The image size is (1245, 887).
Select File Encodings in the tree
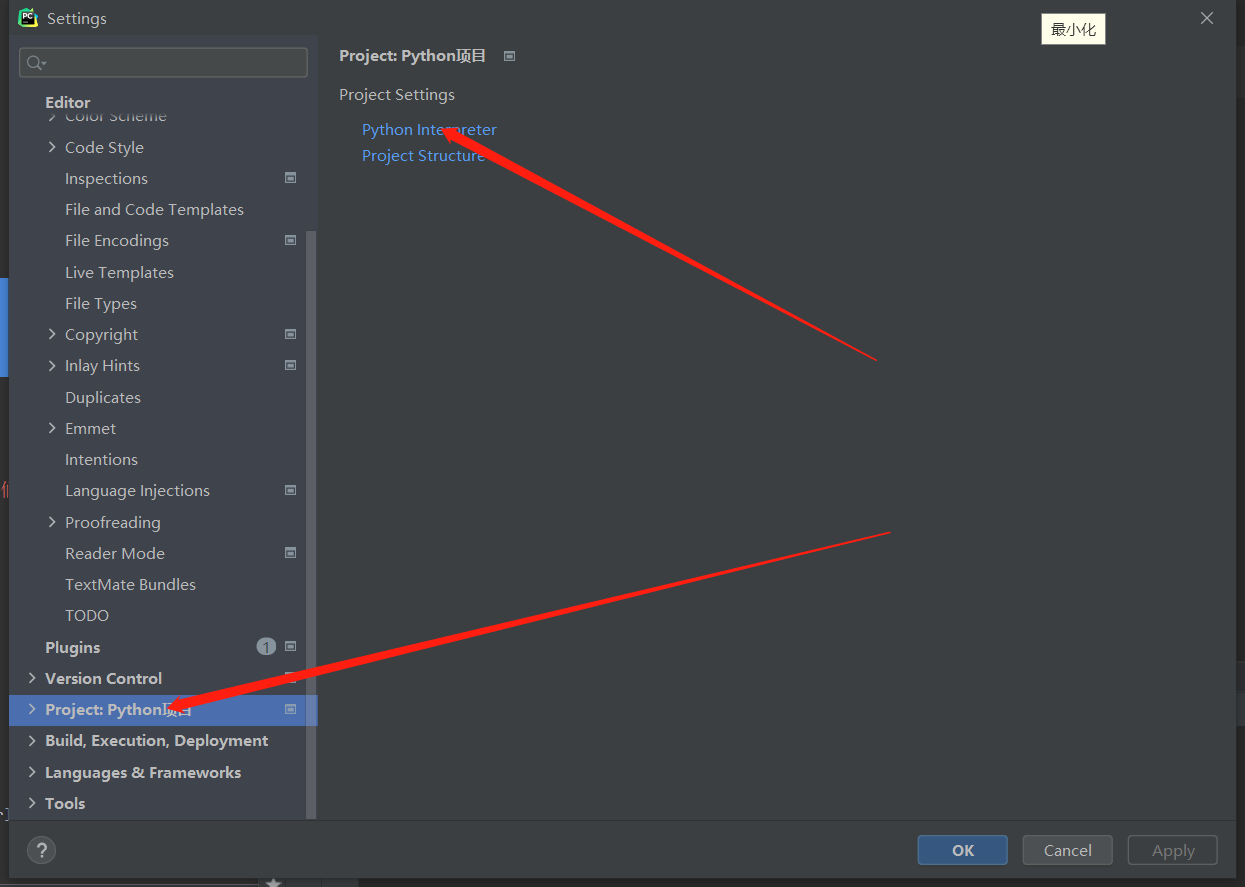[117, 240]
